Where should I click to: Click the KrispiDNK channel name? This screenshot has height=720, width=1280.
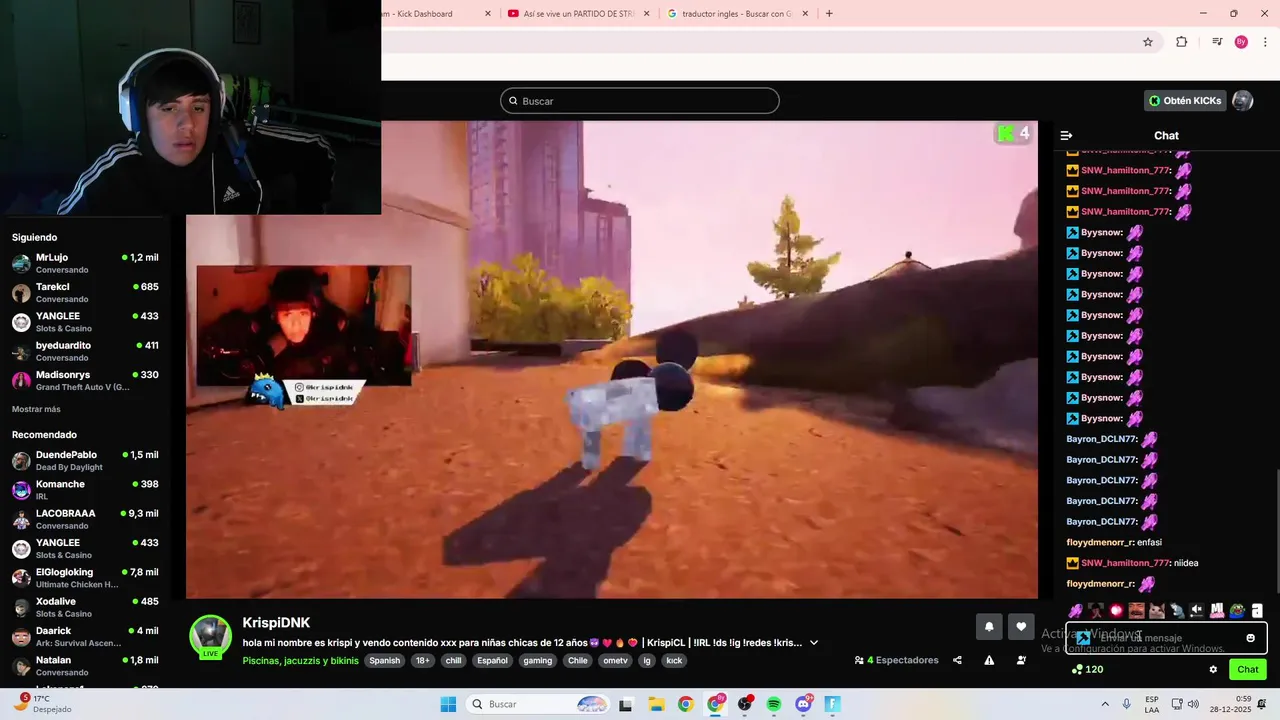tap(276, 623)
